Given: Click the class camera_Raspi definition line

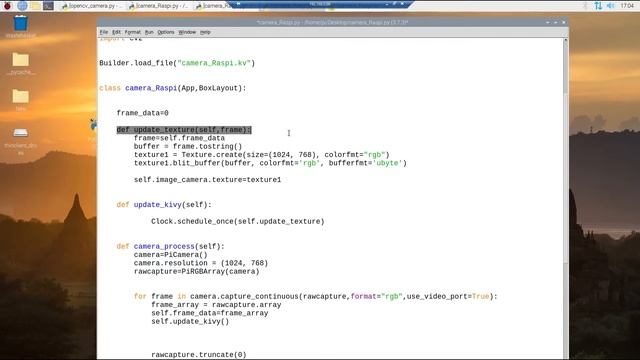Looking at the screenshot, I should 173,88.
